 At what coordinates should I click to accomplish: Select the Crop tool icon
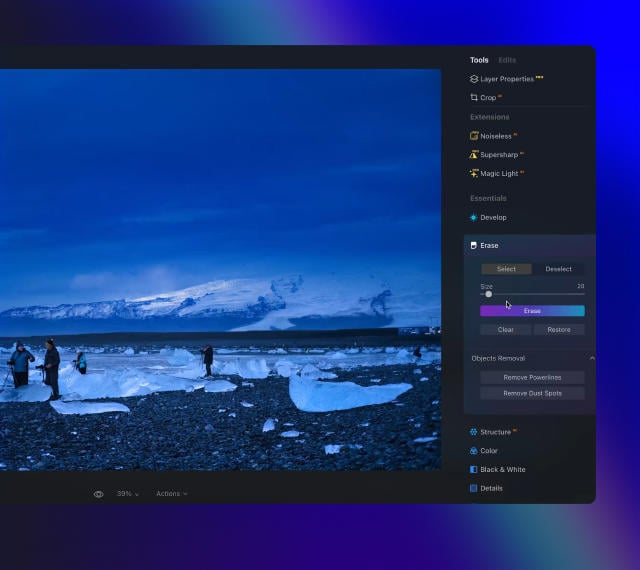pos(473,97)
